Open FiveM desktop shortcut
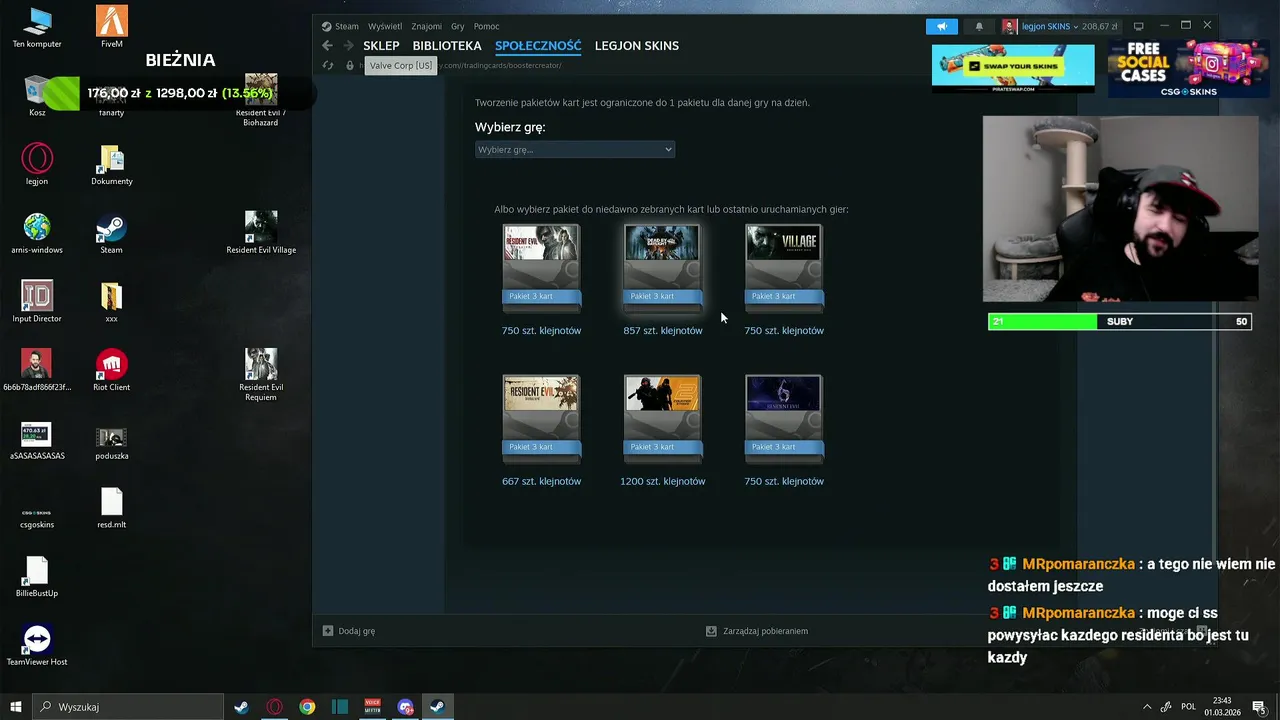1280x720 pixels. point(111,28)
